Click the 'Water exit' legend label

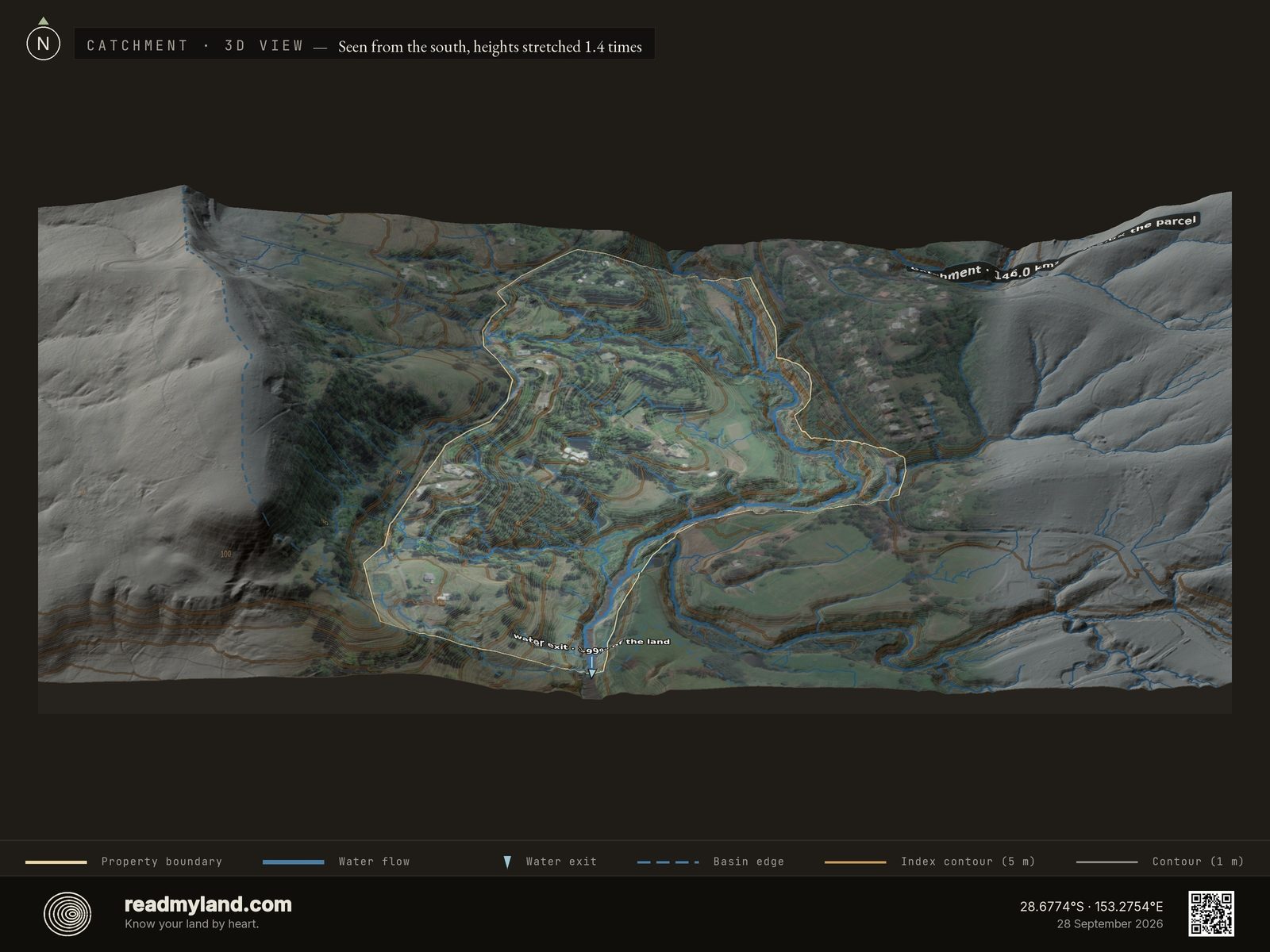[561, 862]
